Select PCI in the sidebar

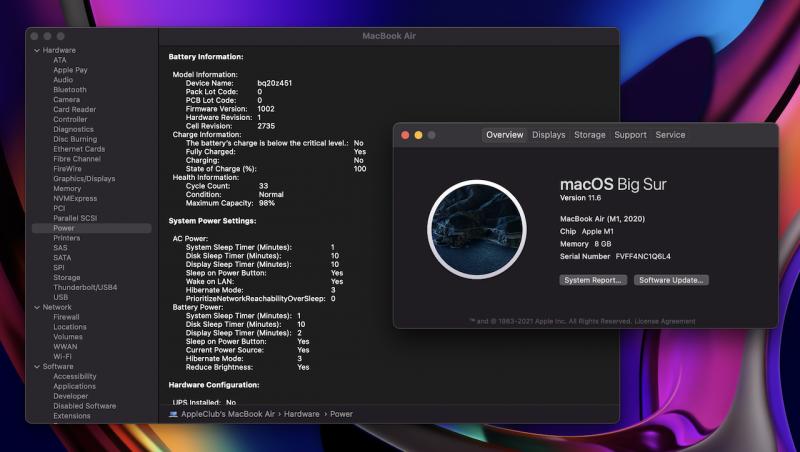59,208
